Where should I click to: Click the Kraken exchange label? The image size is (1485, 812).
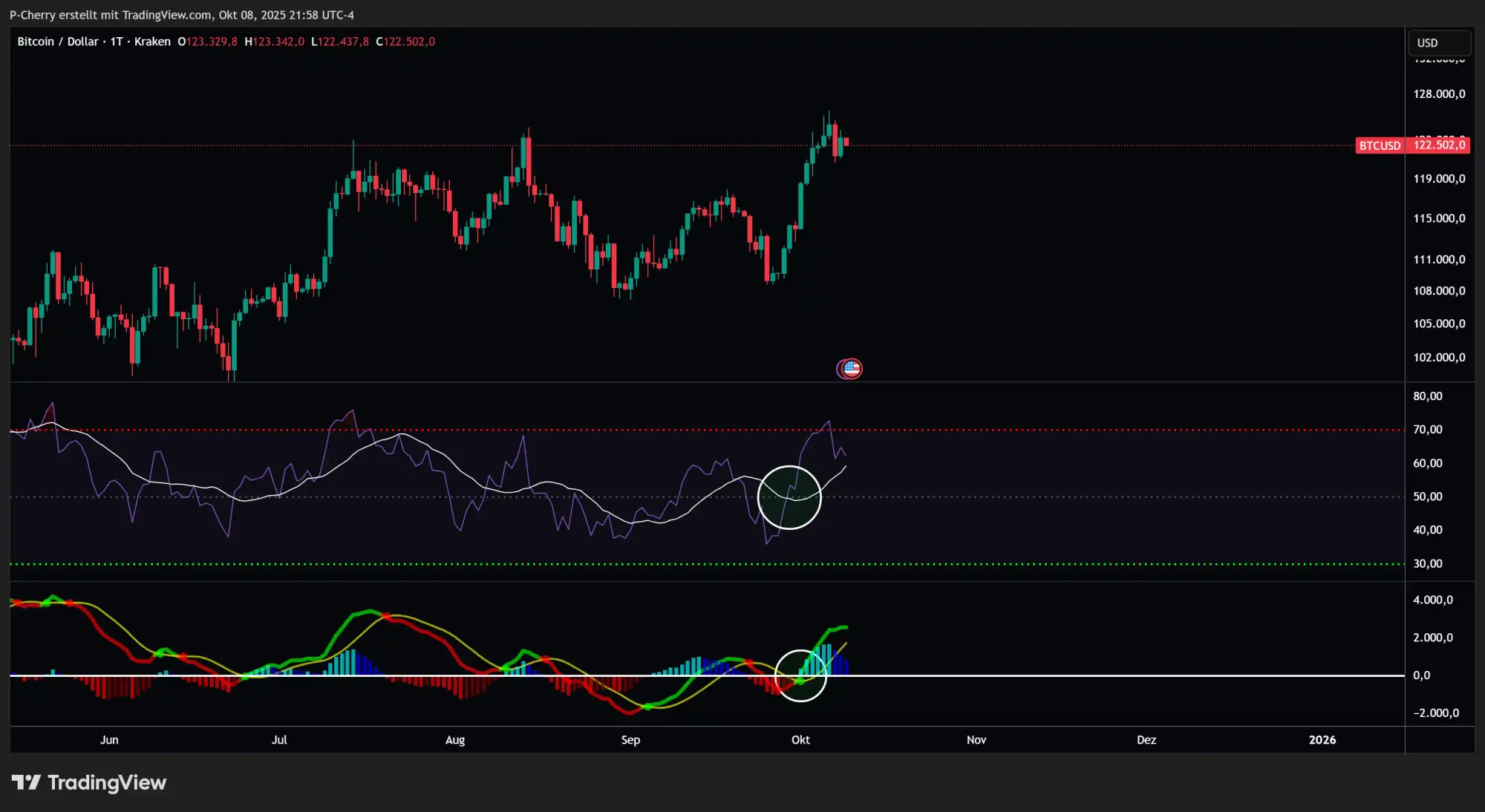point(152,42)
